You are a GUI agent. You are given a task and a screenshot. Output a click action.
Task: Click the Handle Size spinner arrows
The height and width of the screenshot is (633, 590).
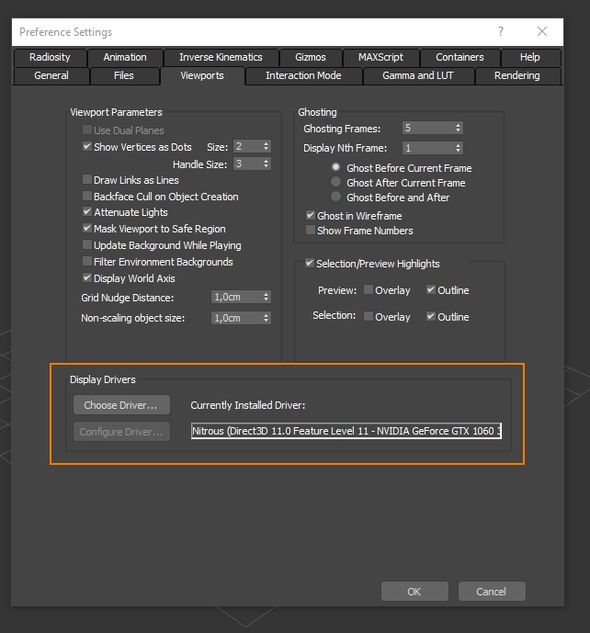click(266, 163)
